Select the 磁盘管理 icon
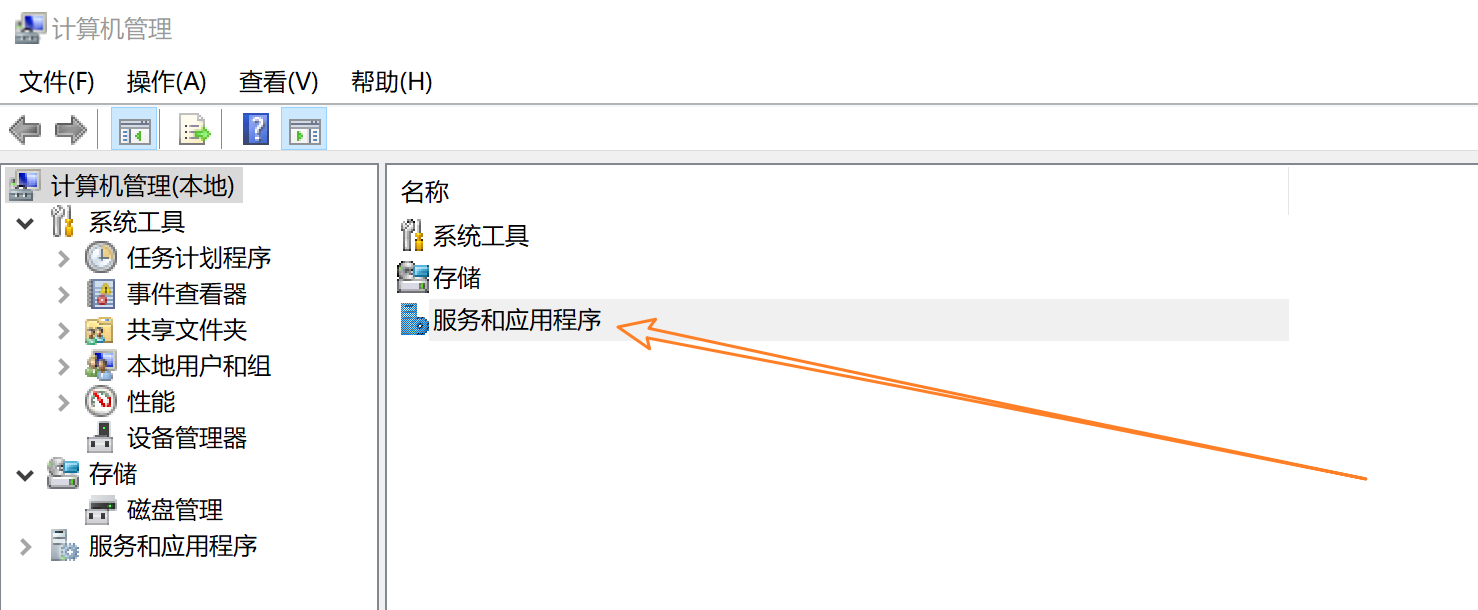This screenshot has height=610, width=1478. [x=100, y=510]
